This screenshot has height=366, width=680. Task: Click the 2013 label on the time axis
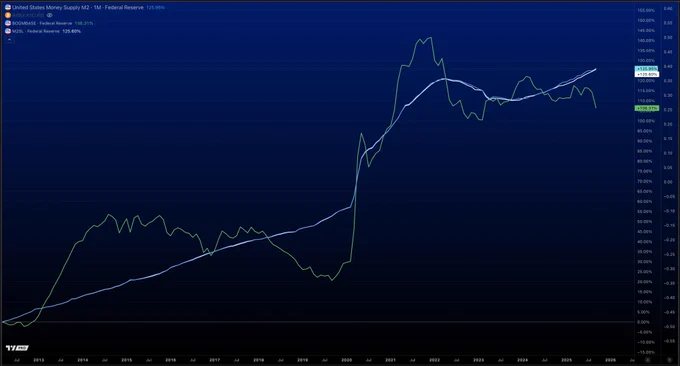click(39, 360)
